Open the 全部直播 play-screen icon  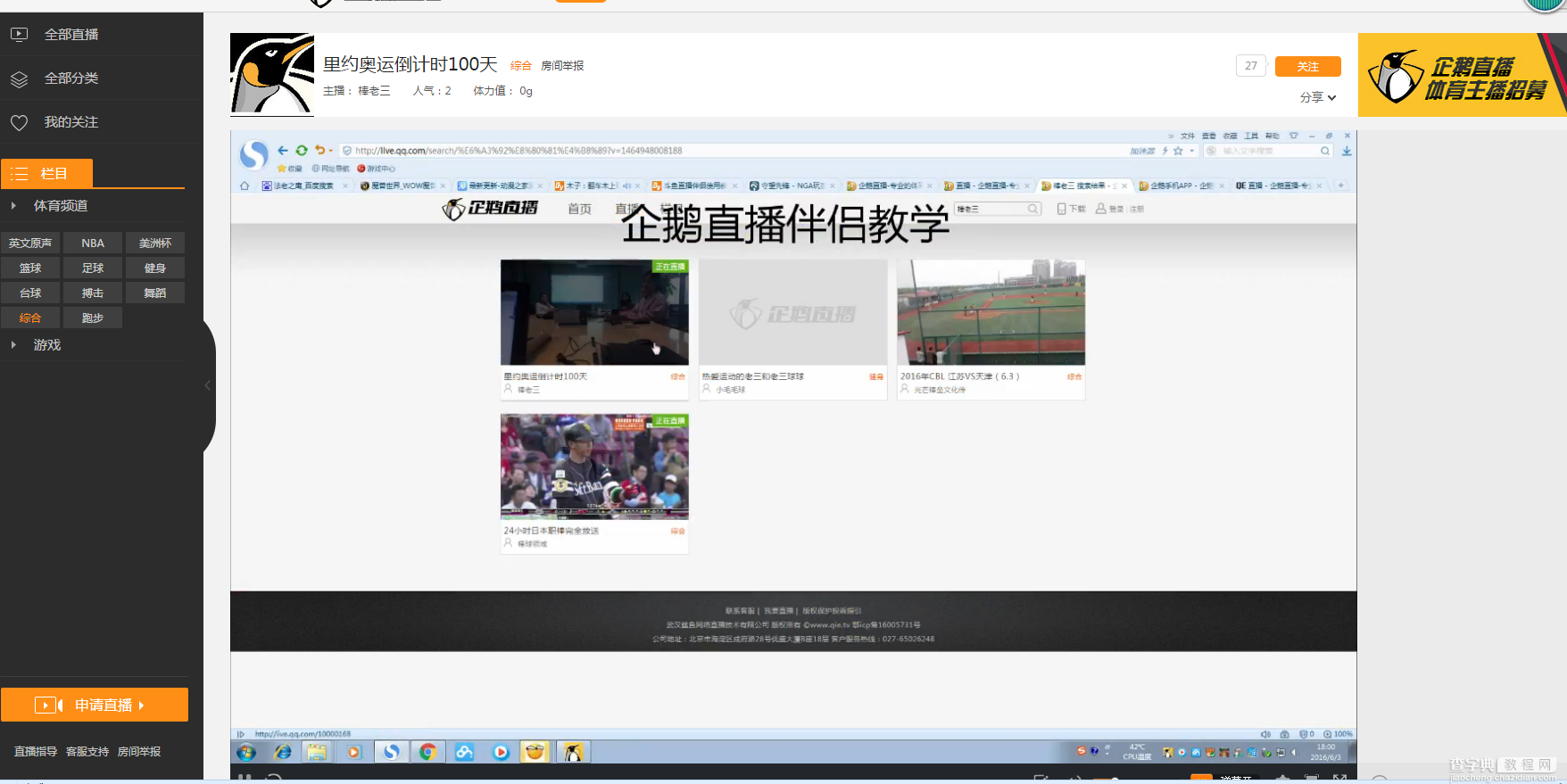19,35
